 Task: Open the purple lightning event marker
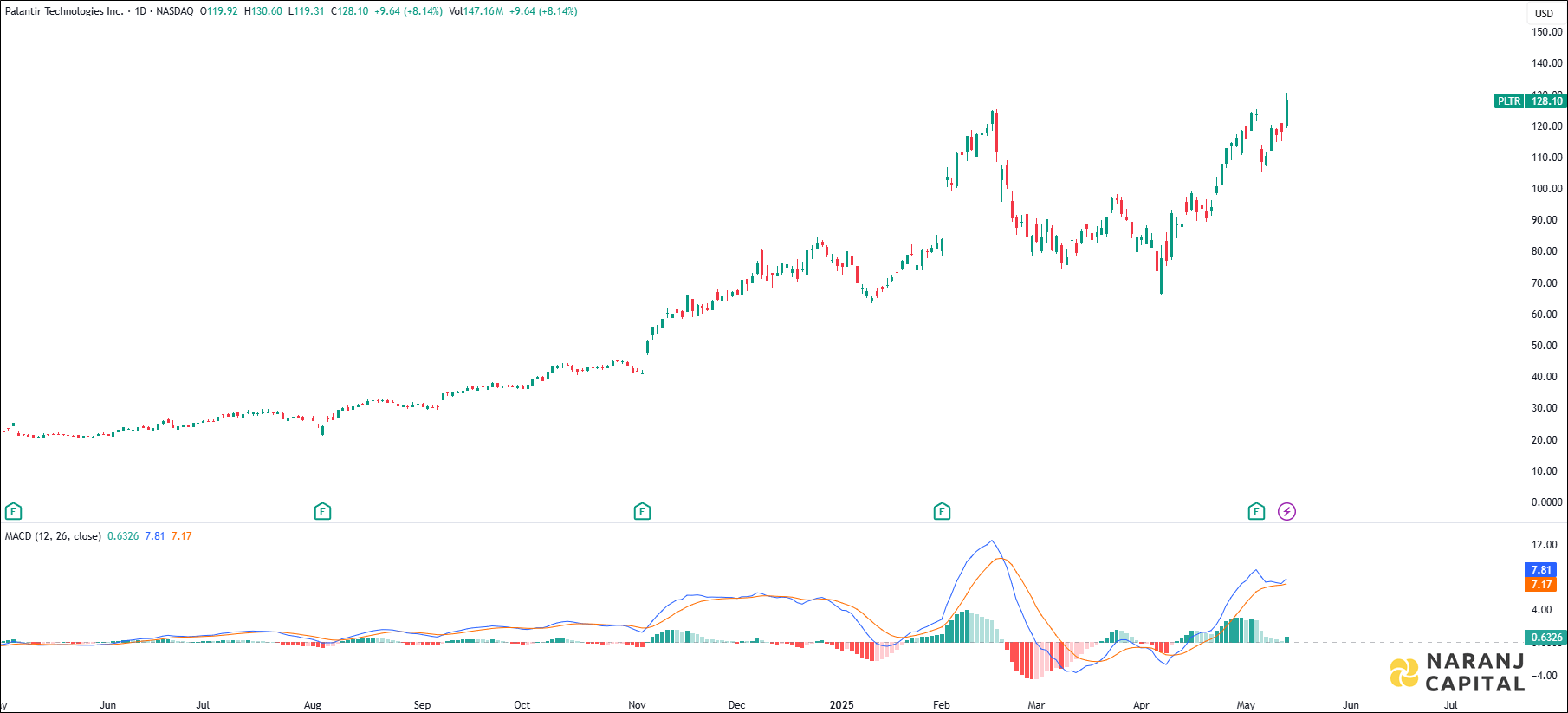tap(1287, 512)
